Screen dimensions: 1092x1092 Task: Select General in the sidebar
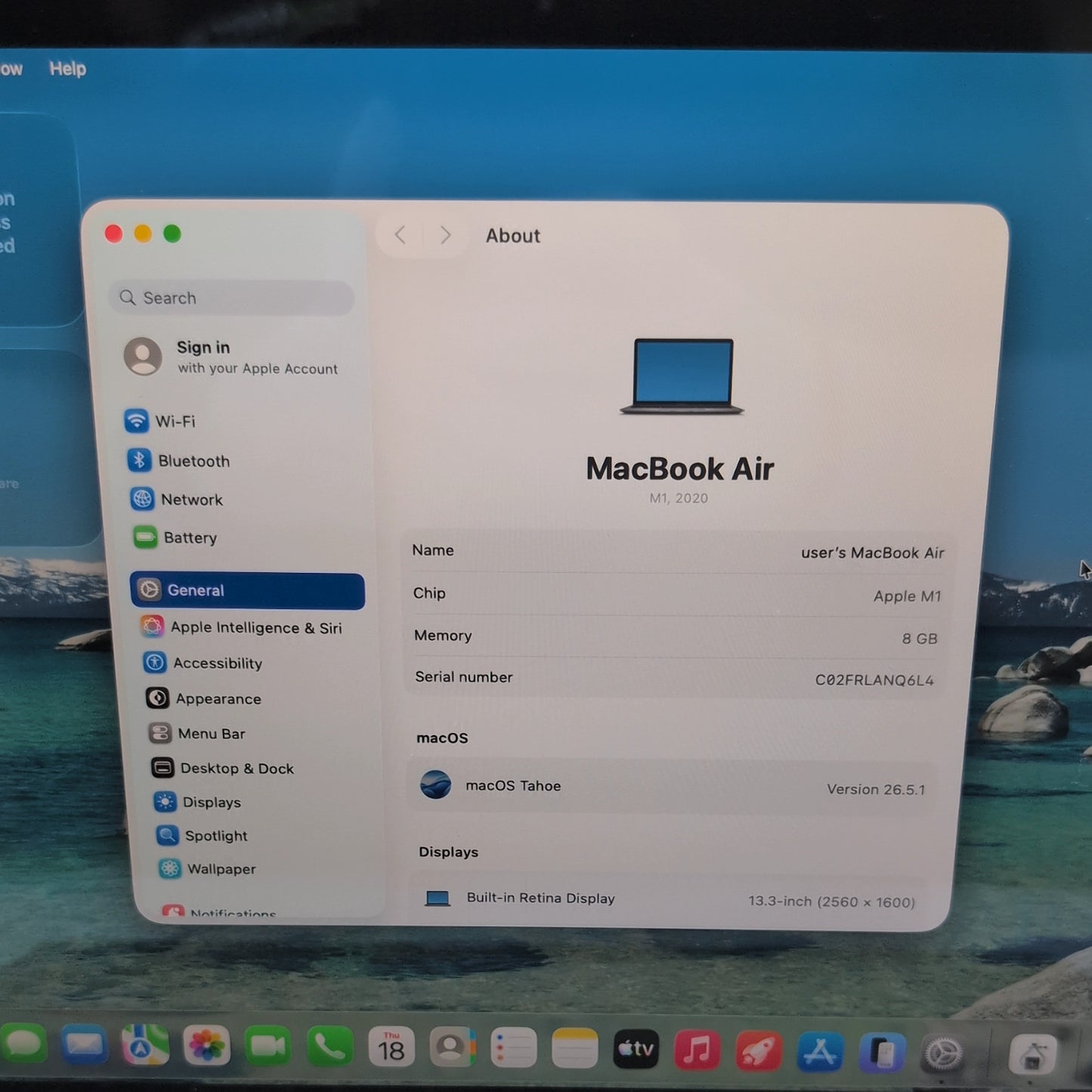pyautogui.click(x=247, y=590)
